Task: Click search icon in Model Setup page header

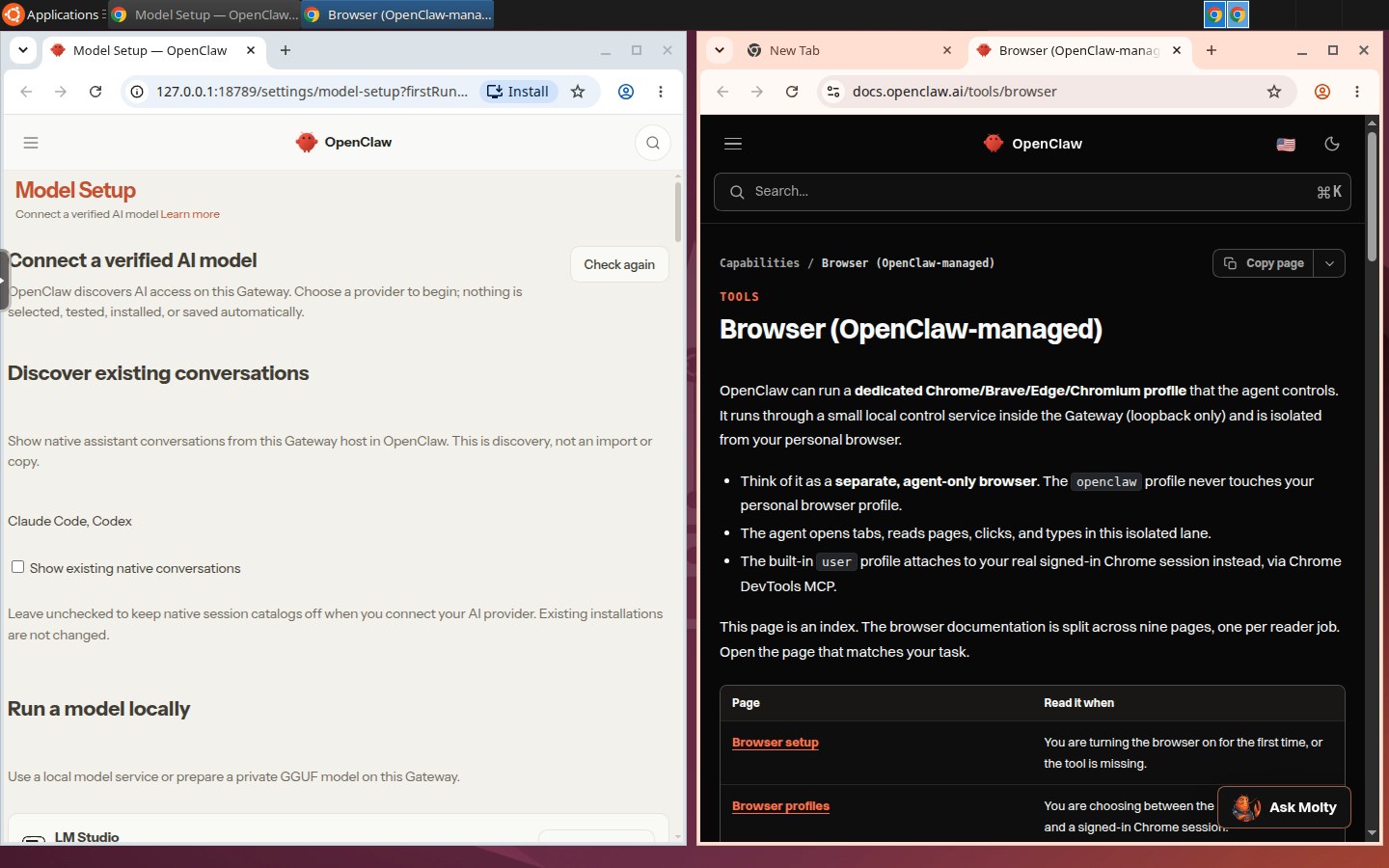Action: [x=653, y=143]
